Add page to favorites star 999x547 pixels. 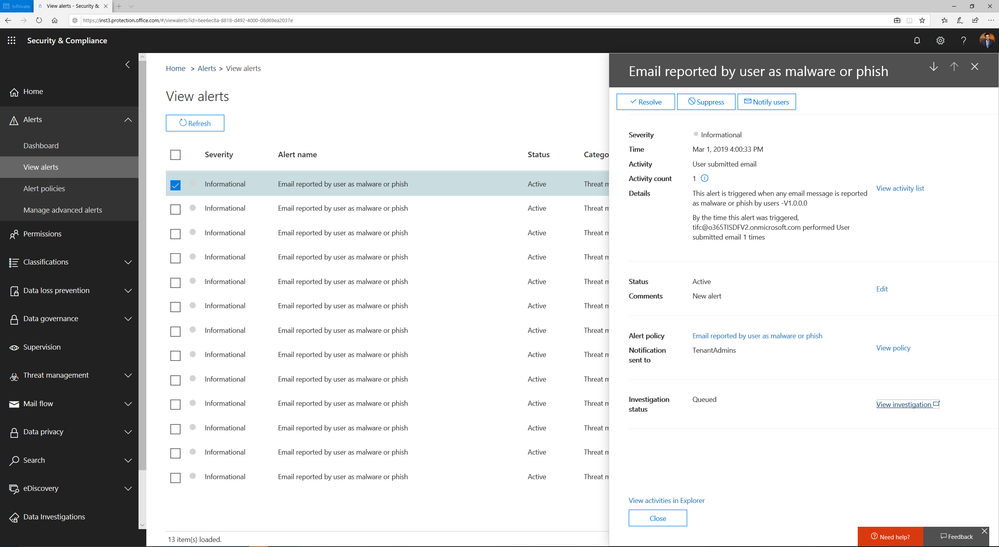pos(922,20)
